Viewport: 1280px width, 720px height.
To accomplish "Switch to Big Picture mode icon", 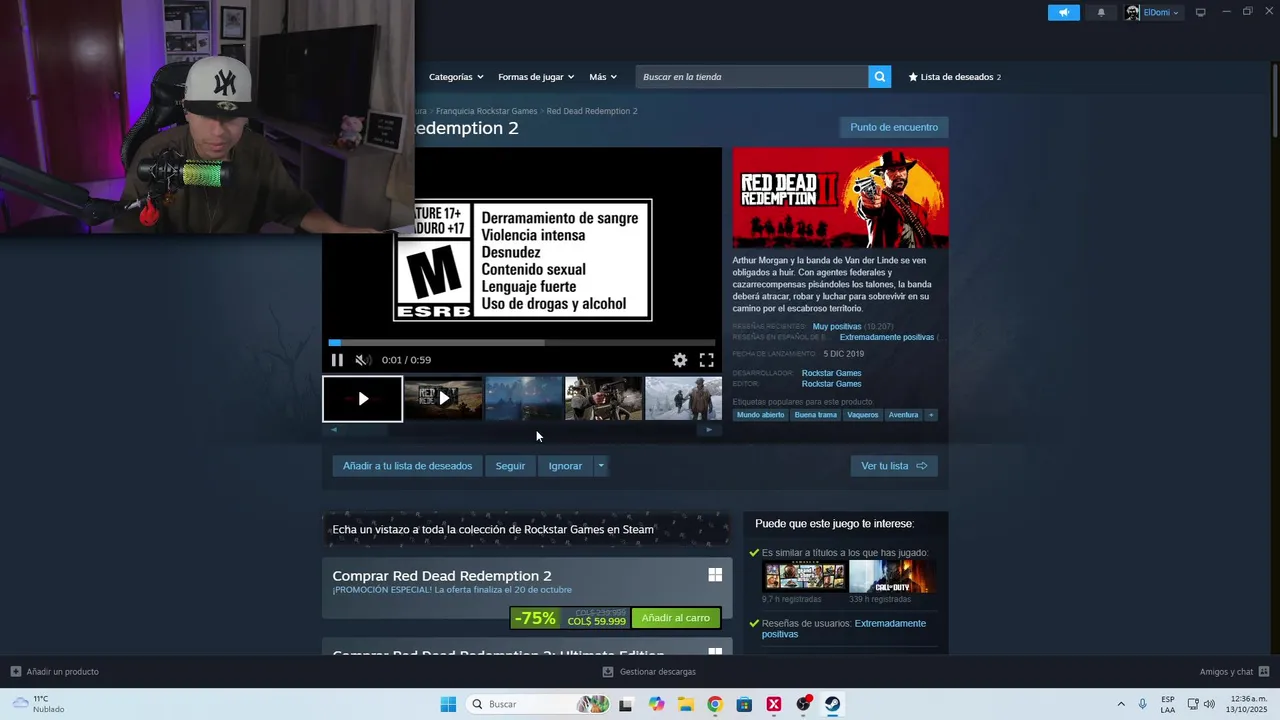I will tap(1201, 12).
